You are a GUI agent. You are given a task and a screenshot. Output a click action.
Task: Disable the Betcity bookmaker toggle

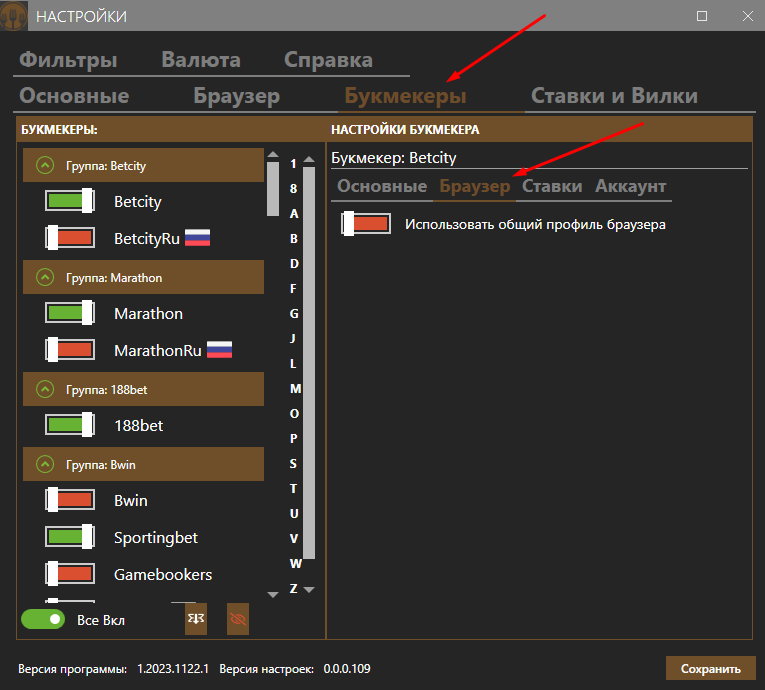click(70, 202)
